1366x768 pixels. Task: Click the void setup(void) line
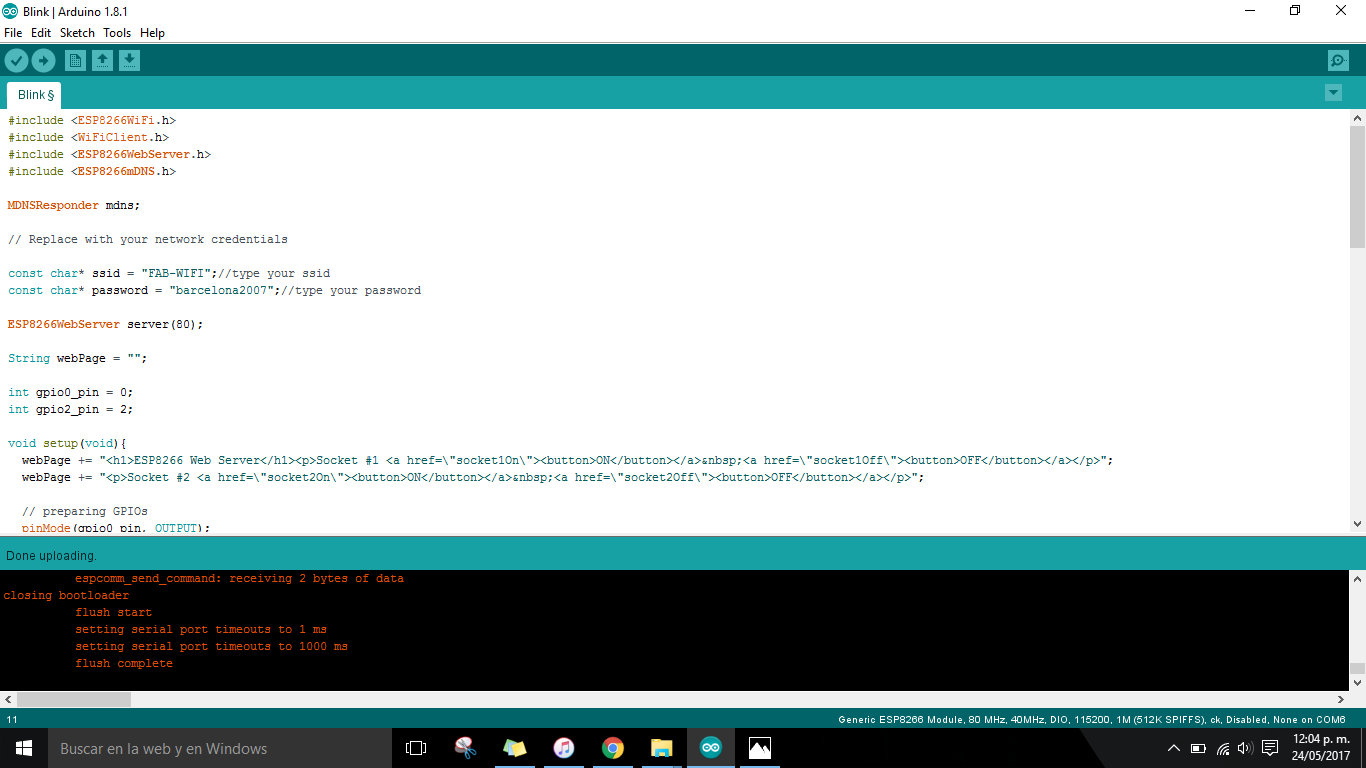pos(67,443)
